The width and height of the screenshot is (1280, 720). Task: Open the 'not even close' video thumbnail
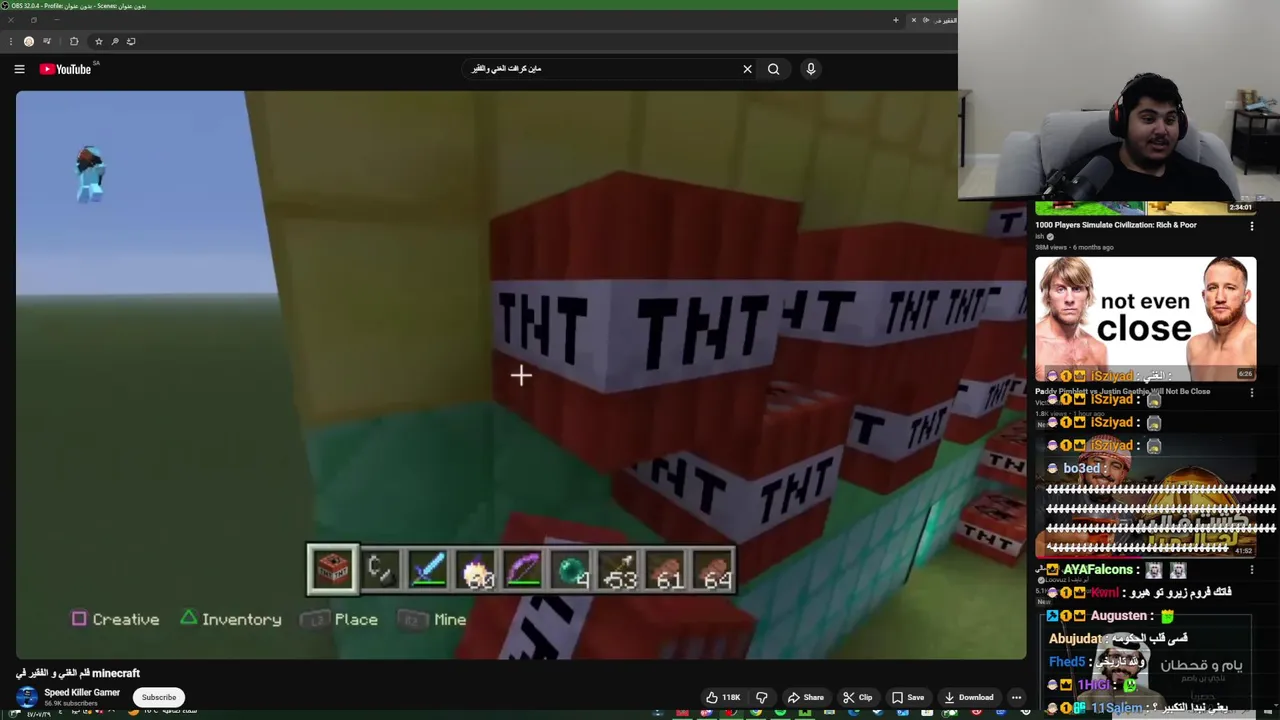1146,318
